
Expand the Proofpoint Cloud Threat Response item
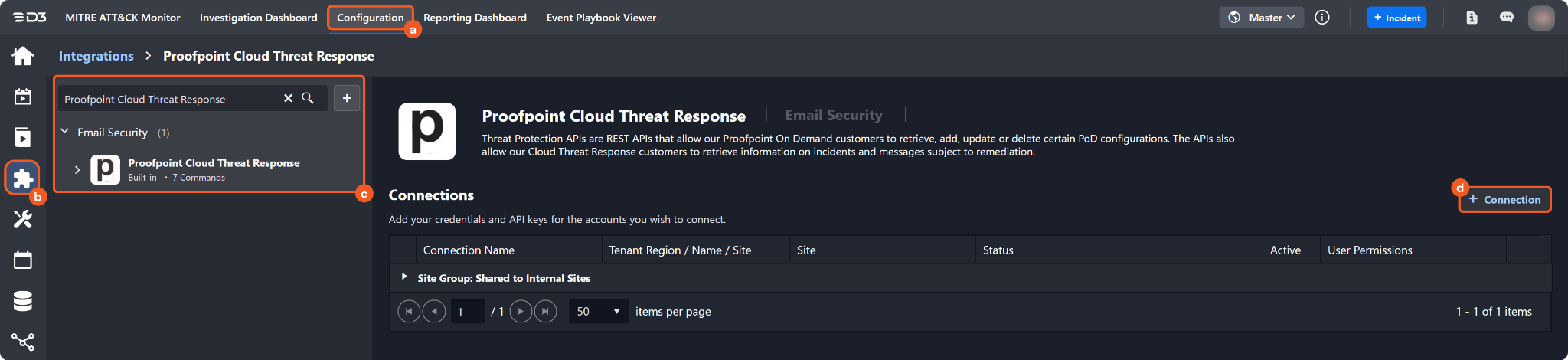[x=77, y=169]
